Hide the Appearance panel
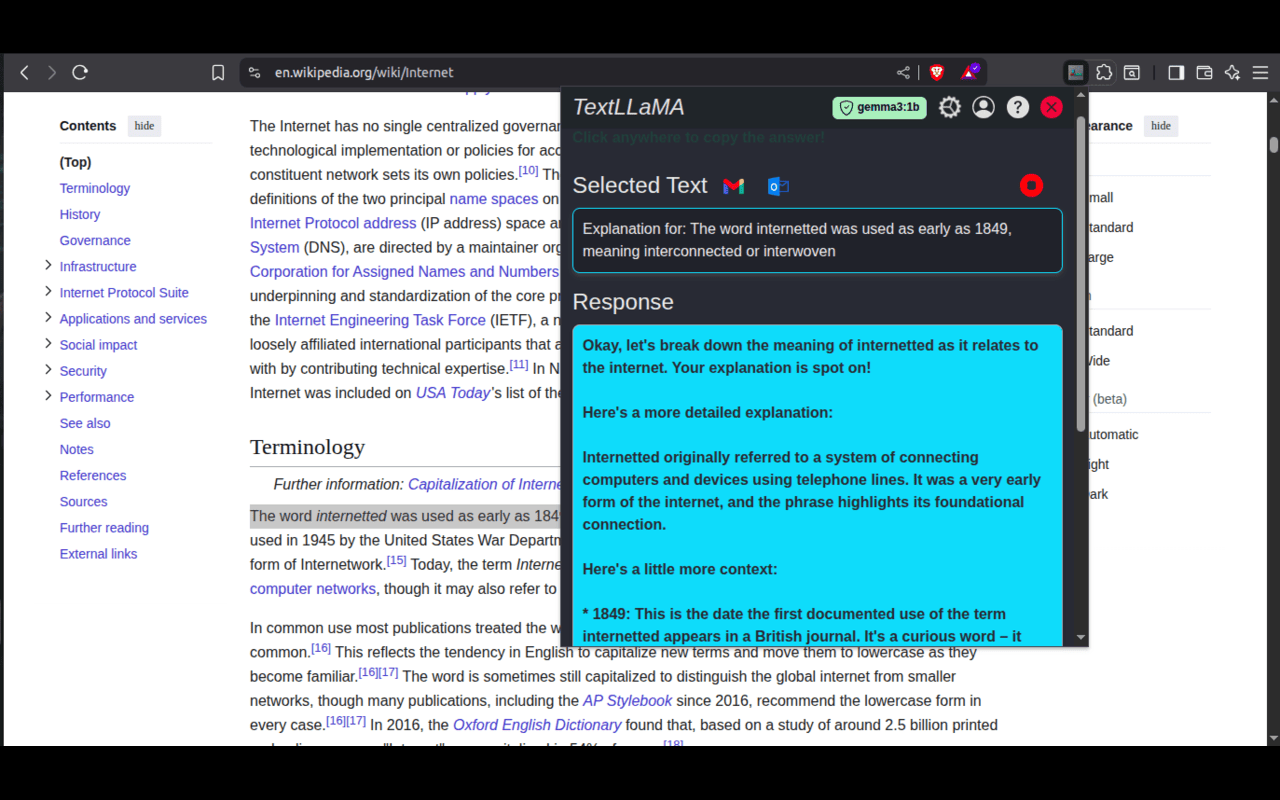This screenshot has height=800, width=1280. click(1161, 126)
